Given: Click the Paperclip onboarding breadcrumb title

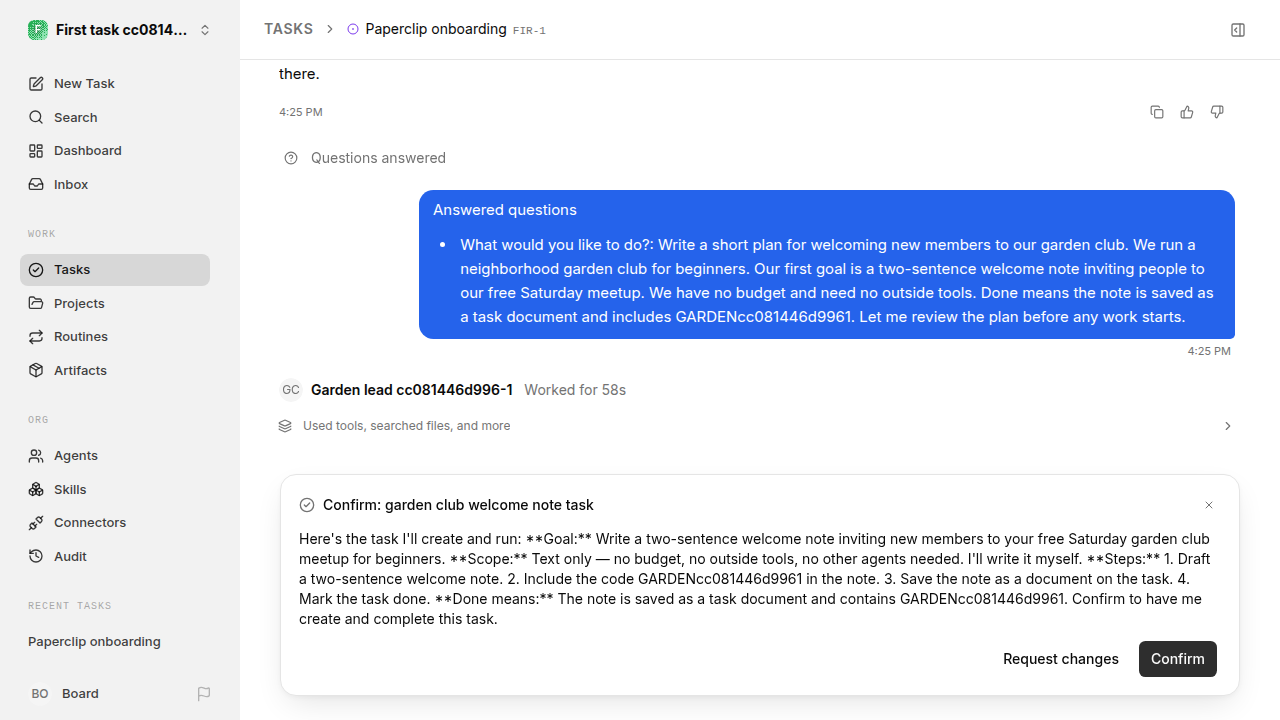Looking at the screenshot, I should [x=436, y=29].
